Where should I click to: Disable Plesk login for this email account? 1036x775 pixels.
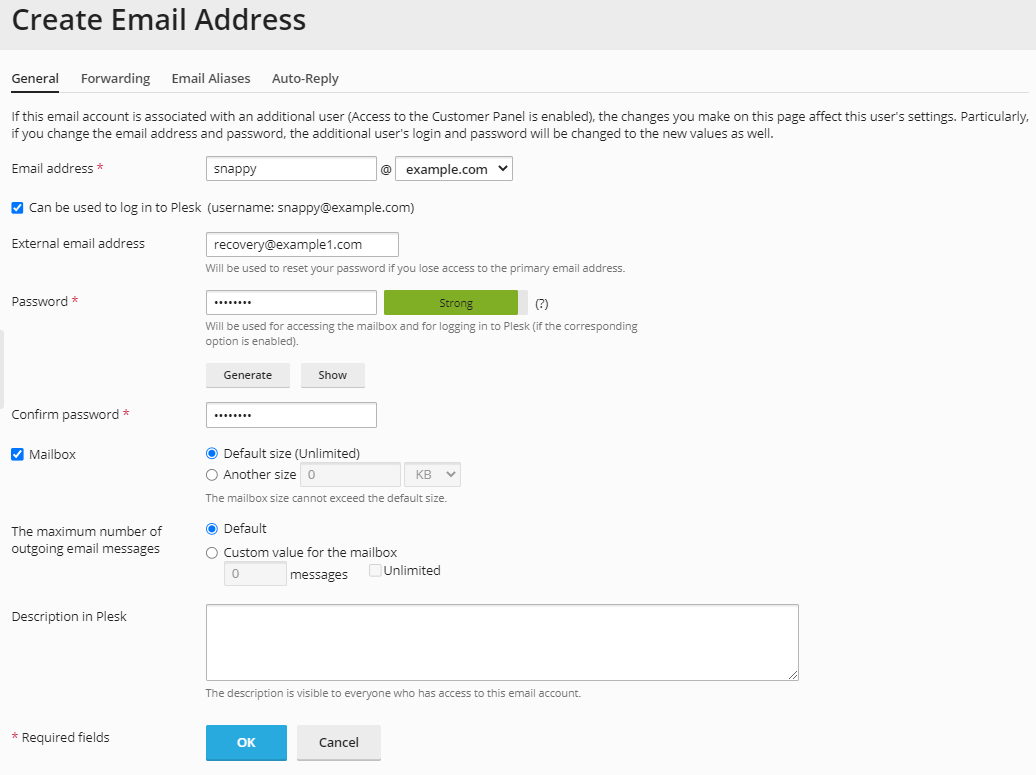(x=16, y=207)
